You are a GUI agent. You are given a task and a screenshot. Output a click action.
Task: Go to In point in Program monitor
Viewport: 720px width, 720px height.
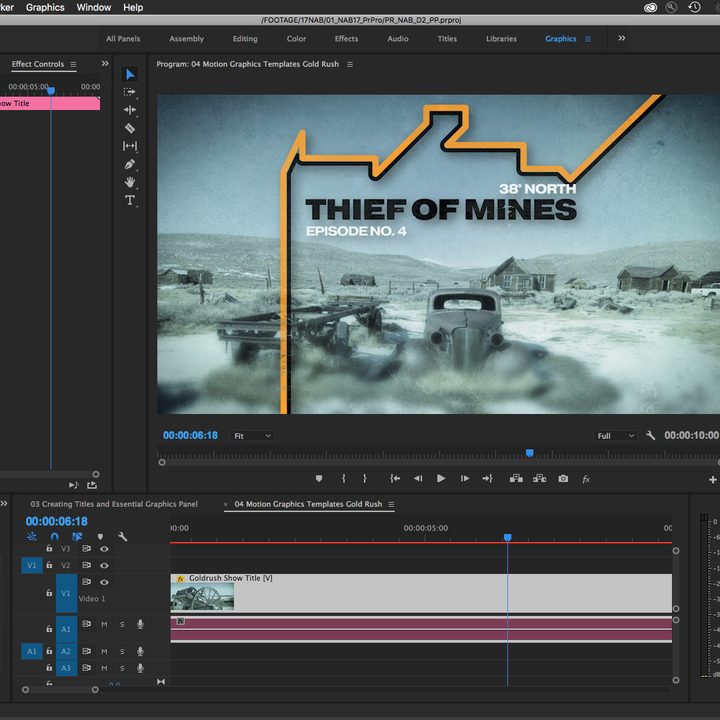pyautogui.click(x=395, y=478)
